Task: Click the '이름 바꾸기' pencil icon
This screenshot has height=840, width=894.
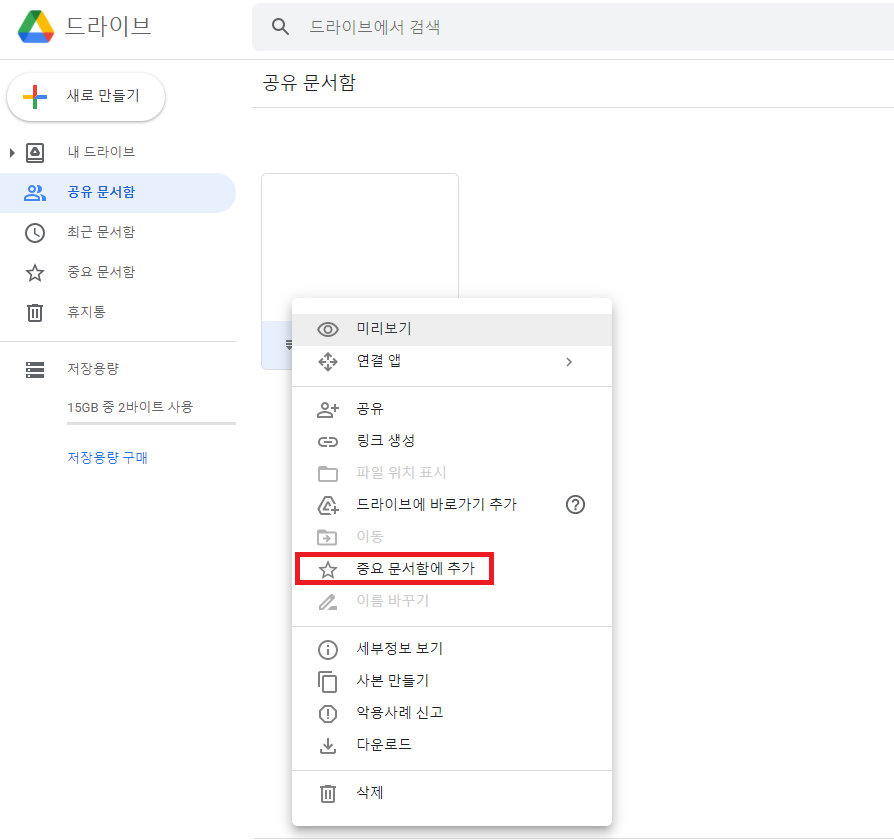Action: coord(328,601)
